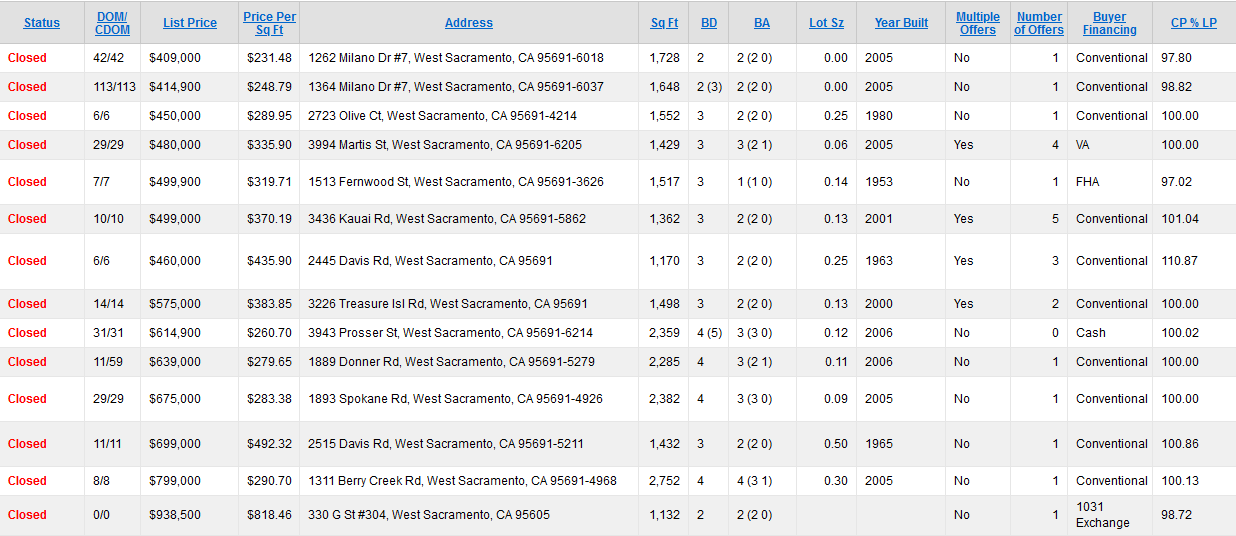The height and width of the screenshot is (536, 1236).
Task: Click CP % LP value 110.87
Action: pyautogui.click(x=1180, y=261)
